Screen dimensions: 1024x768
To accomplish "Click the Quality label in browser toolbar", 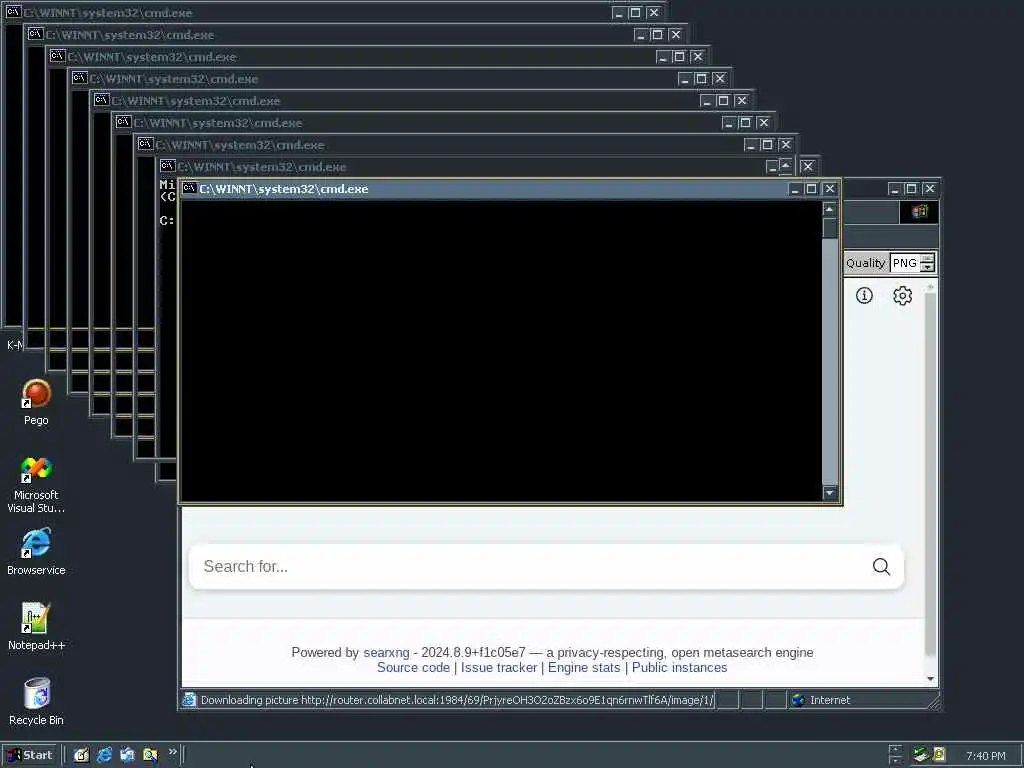I will [865, 263].
